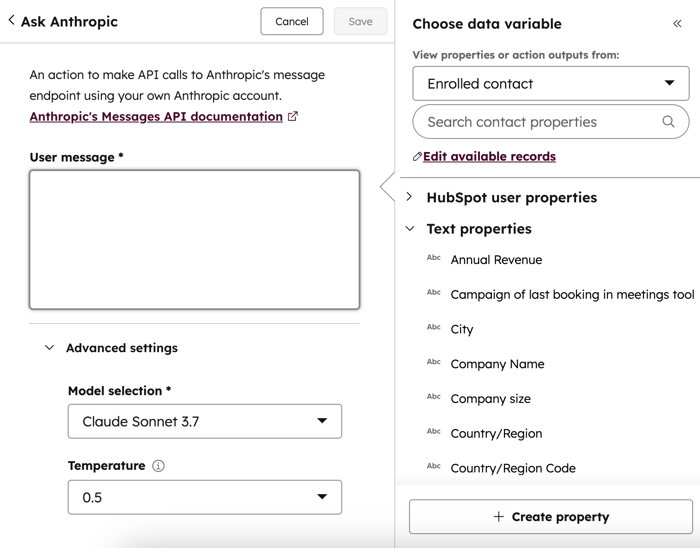Collapse the Advanced settings section

click(x=50, y=348)
